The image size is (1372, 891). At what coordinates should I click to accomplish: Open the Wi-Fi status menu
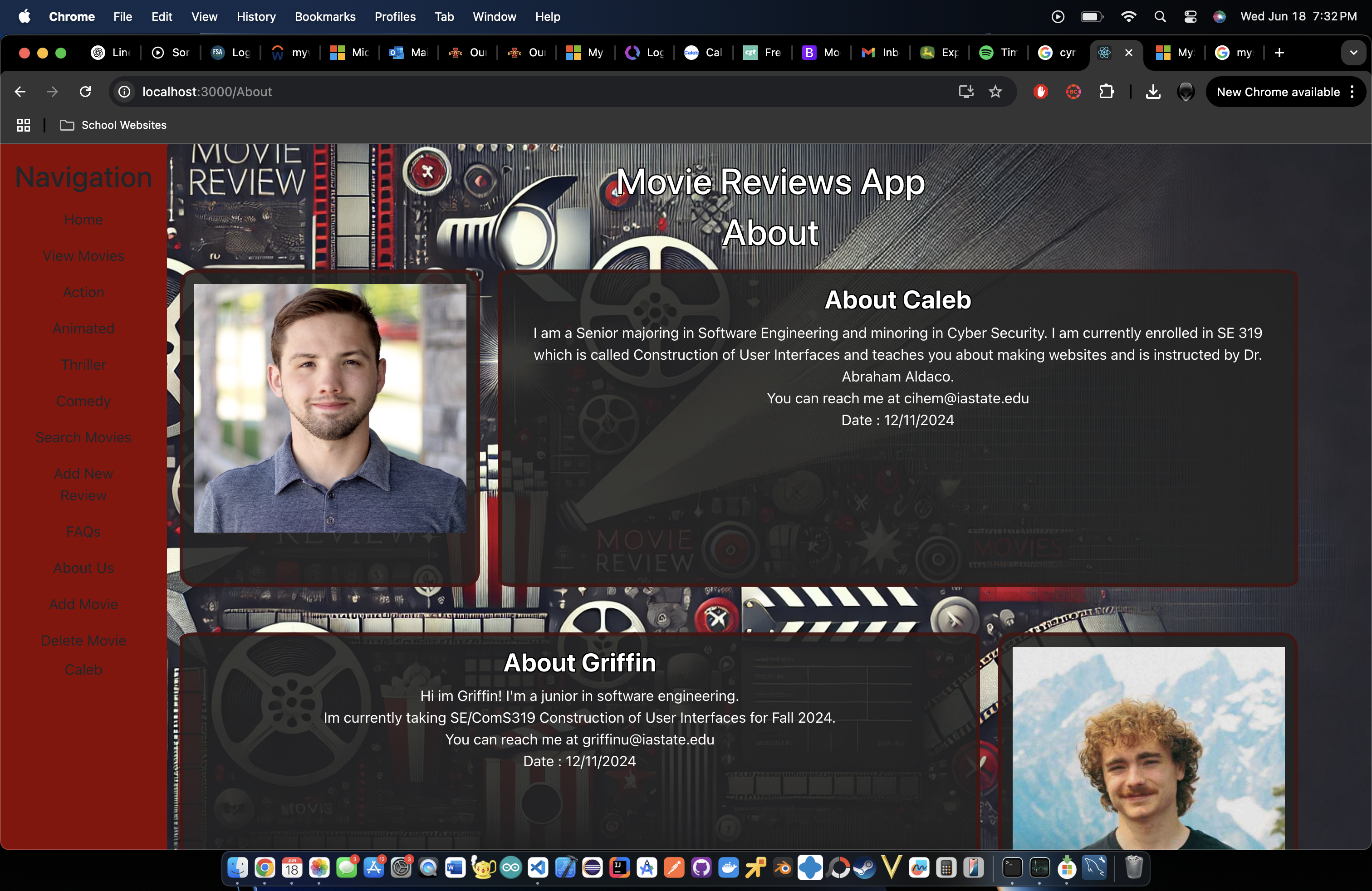(x=1128, y=17)
